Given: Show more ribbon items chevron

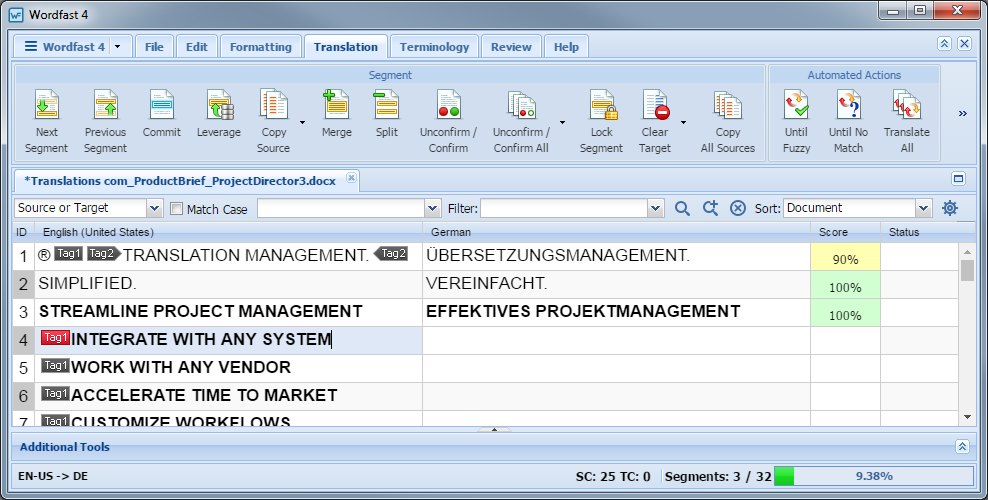Looking at the screenshot, I should (963, 113).
